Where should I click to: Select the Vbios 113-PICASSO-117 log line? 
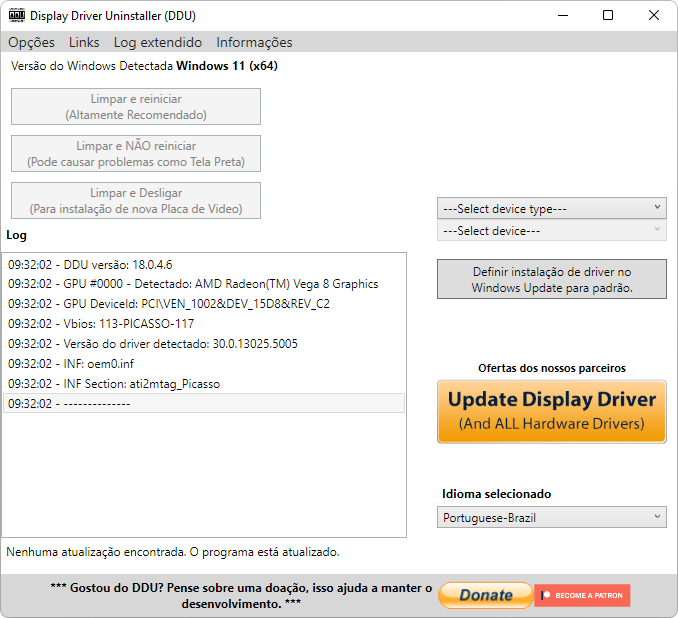204,324
